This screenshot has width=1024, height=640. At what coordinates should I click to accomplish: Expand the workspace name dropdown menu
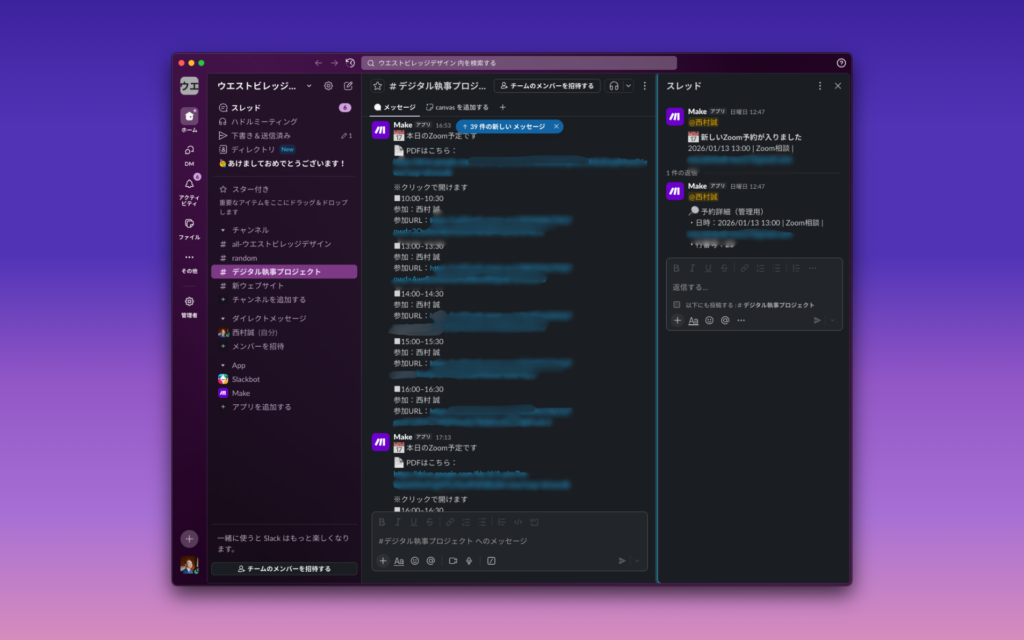[309, 86]
